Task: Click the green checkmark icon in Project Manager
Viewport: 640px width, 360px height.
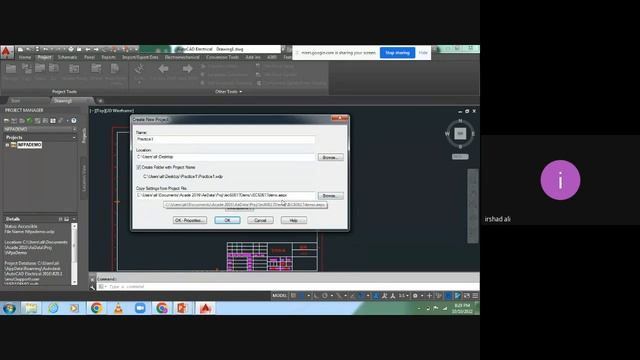Action: pyautogui.click(x=29, y=120)
